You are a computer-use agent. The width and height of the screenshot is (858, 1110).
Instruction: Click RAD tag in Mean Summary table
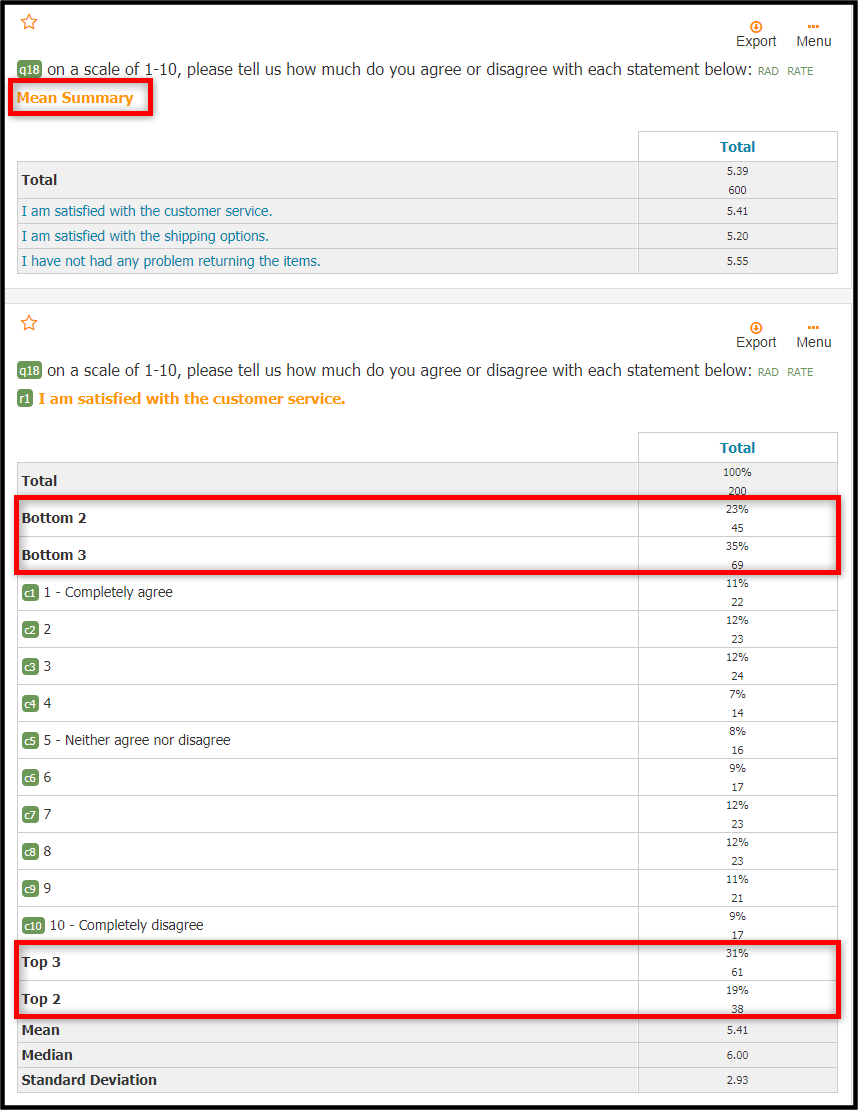tap(768, 71)
